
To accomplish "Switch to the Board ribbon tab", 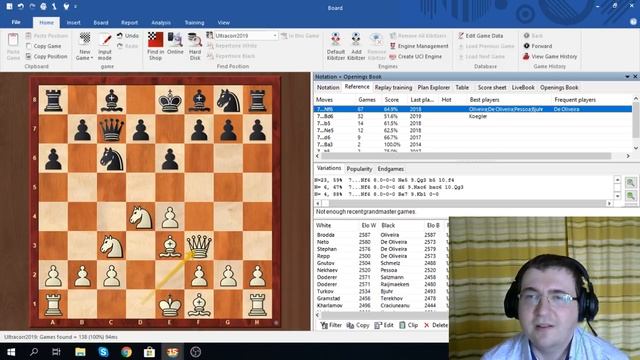I will [x=101, y=23].
